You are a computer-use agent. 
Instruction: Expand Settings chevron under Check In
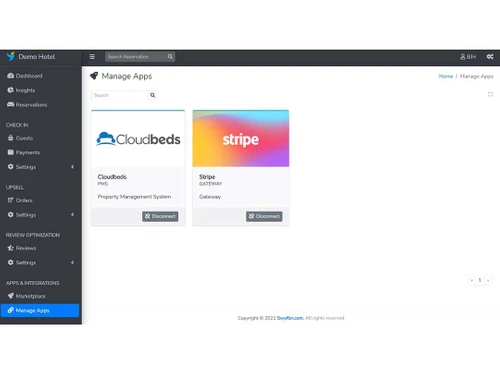tap(72, 167)
